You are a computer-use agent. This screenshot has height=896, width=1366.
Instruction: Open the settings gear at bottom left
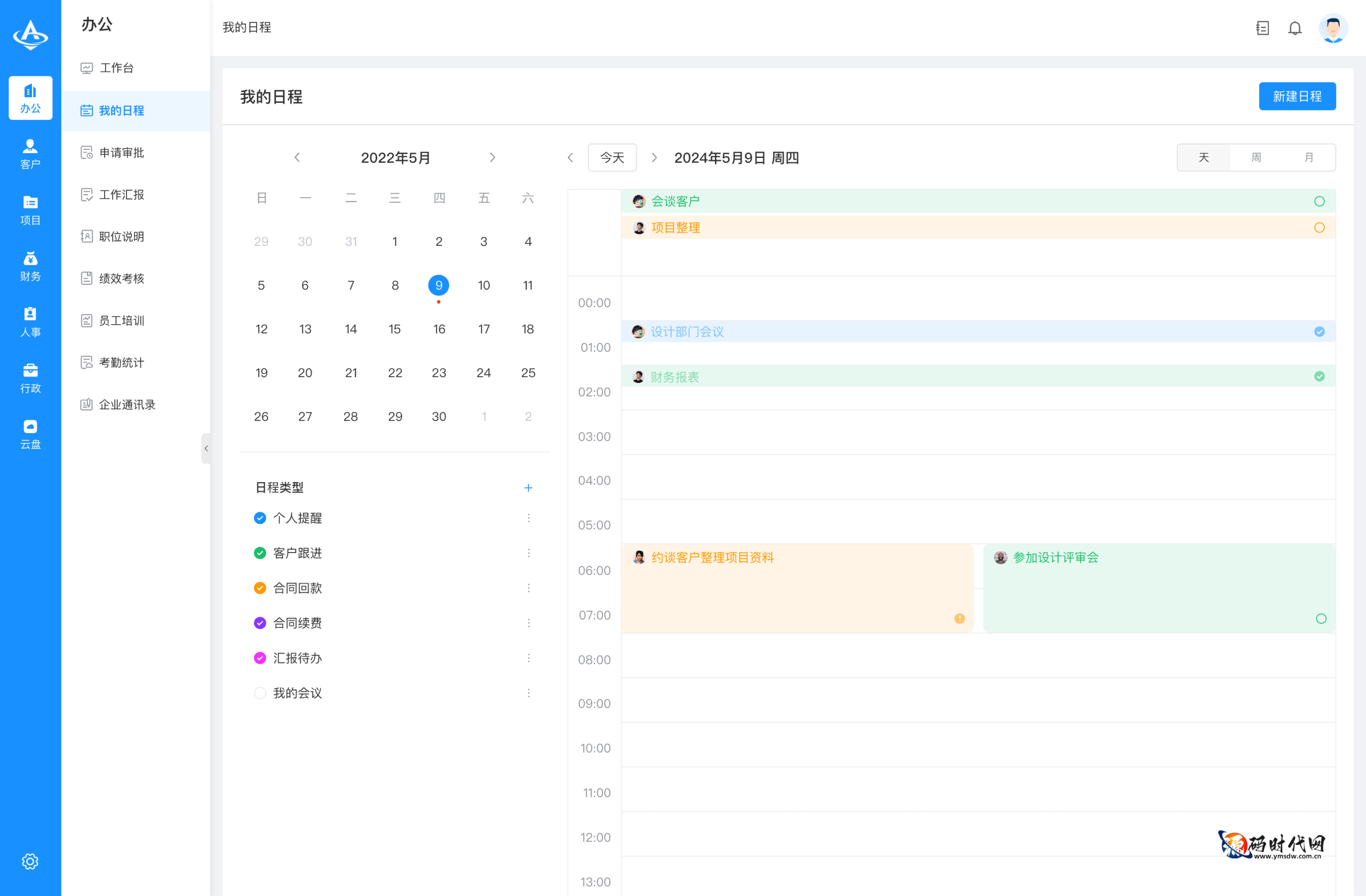tap(30, 860)
